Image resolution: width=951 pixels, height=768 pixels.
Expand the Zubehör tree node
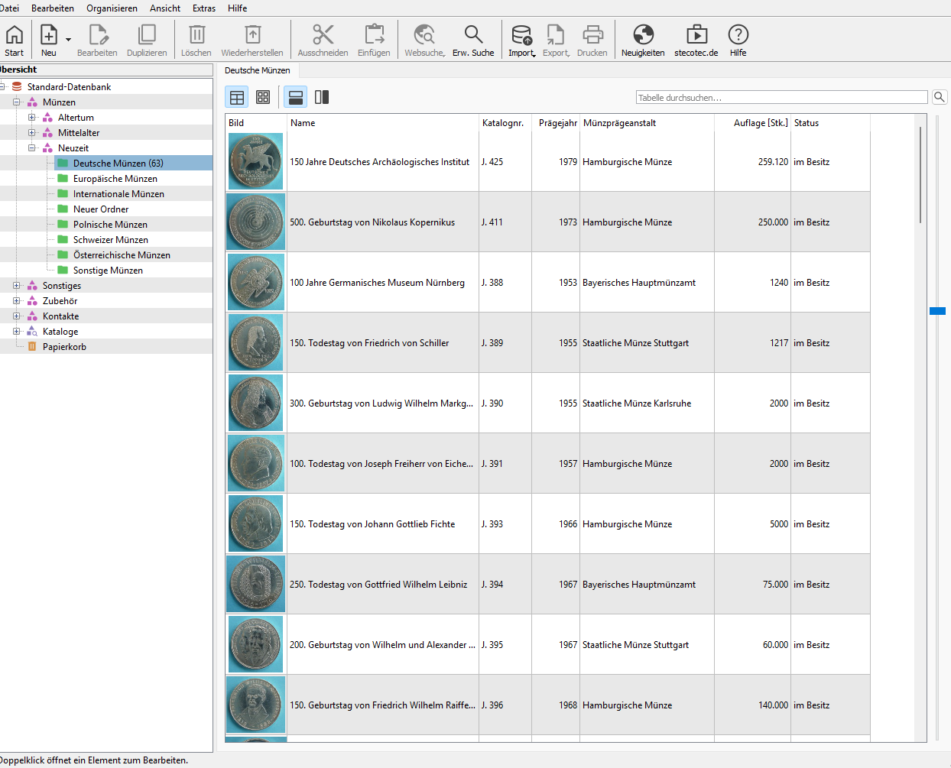(17, 301)
